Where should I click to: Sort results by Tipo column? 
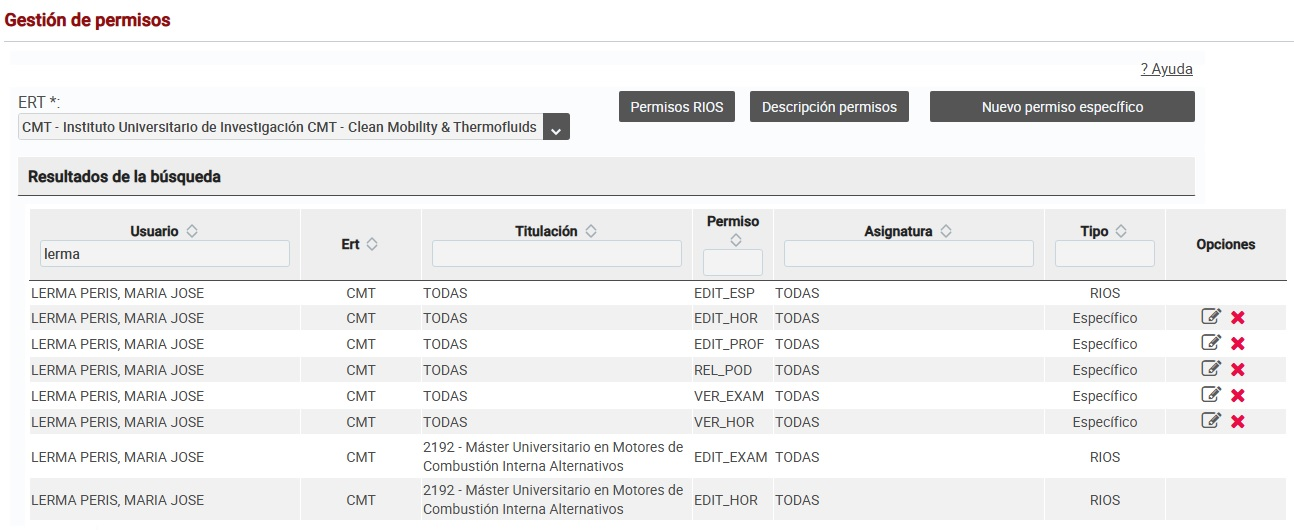click(1121, 231)
